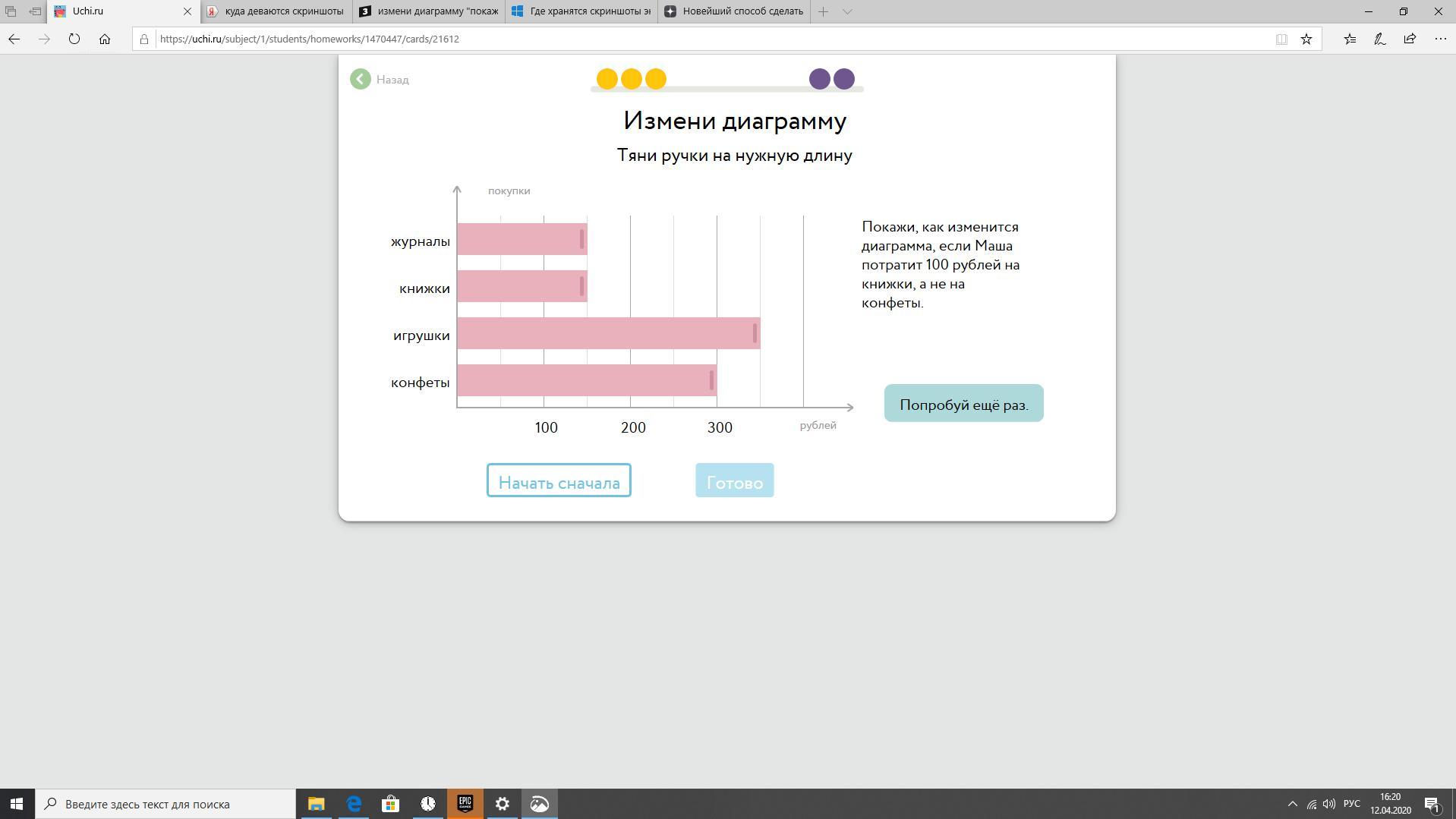The width and height of the screenshot is (1456, 819).
Task: Open a new tab with the plus icon
Action: click(823, 11)
